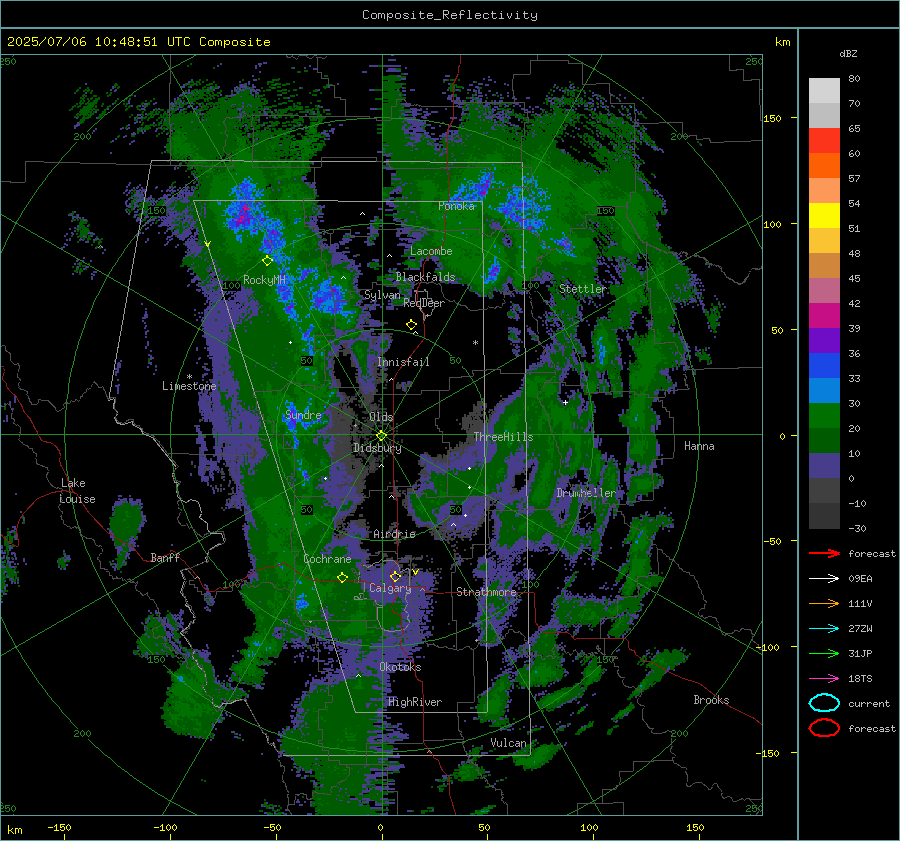Image resolution: width=900 pixels, height=841 pixels.
Task: Pick the bright yellow 54 dBZ swatch
Action: 824,216
